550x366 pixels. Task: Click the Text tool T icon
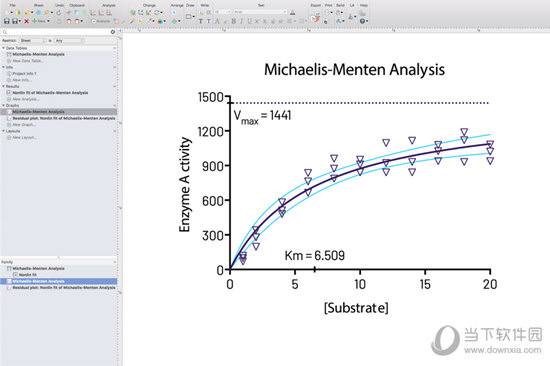click(201, 21)
